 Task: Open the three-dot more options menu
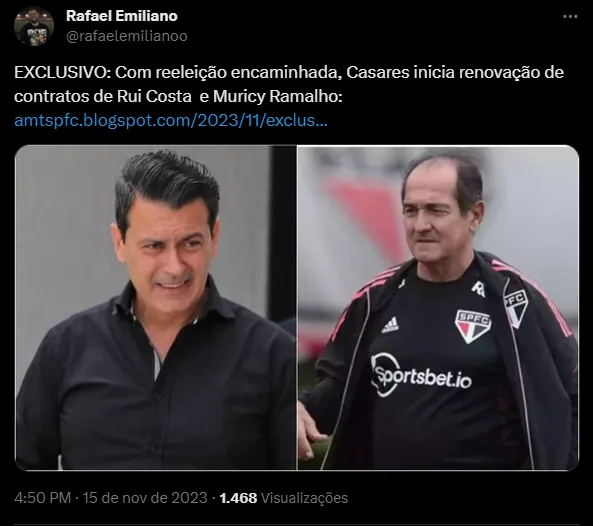(570, 17)
